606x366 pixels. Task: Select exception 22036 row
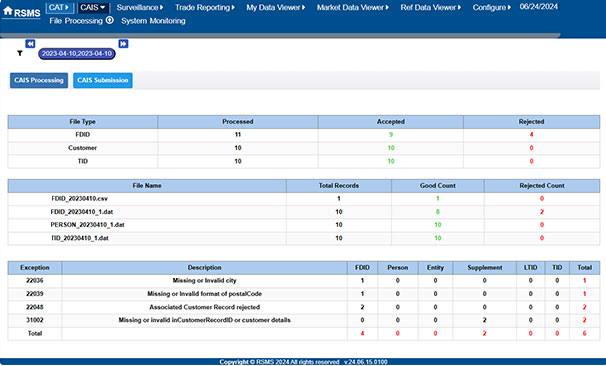tap(304, 281)
